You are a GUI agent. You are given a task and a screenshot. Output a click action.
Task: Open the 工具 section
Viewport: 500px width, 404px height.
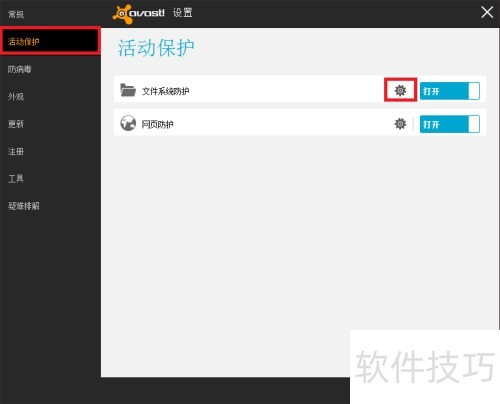[16, 178]
